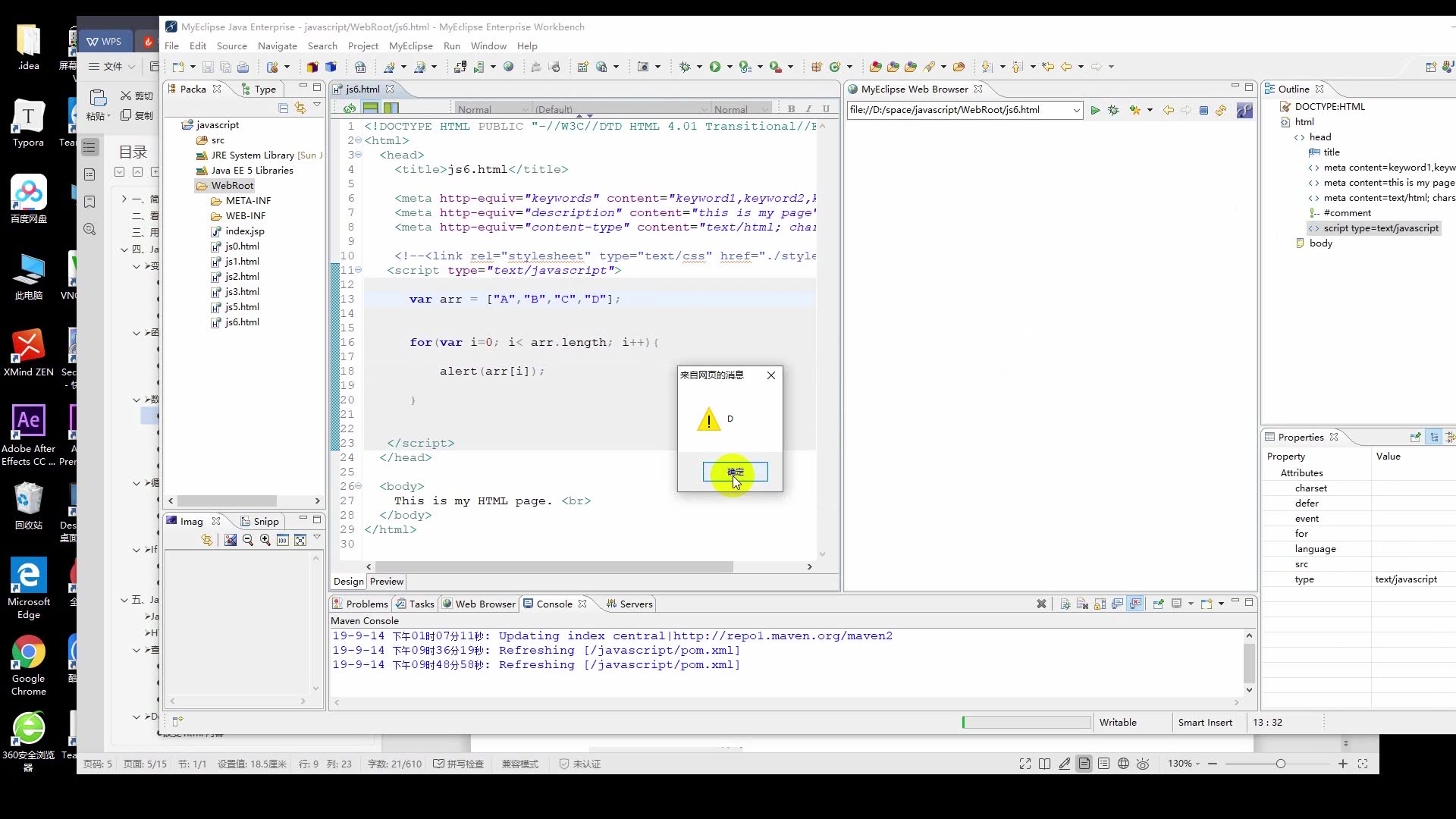
Task: Close the 来自网页的消息 dialog with X
Action: pos(771,375)
